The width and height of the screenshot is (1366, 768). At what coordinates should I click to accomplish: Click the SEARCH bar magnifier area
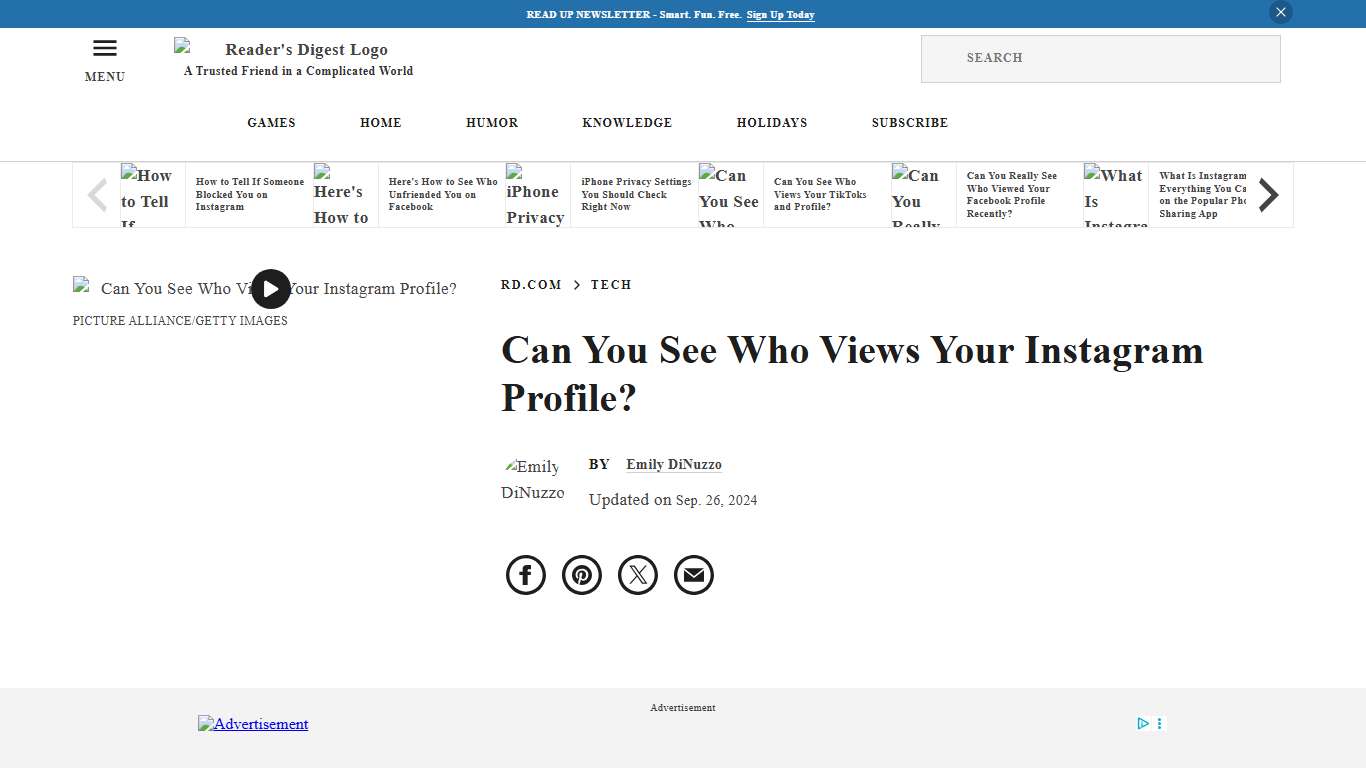pos(944,58)
